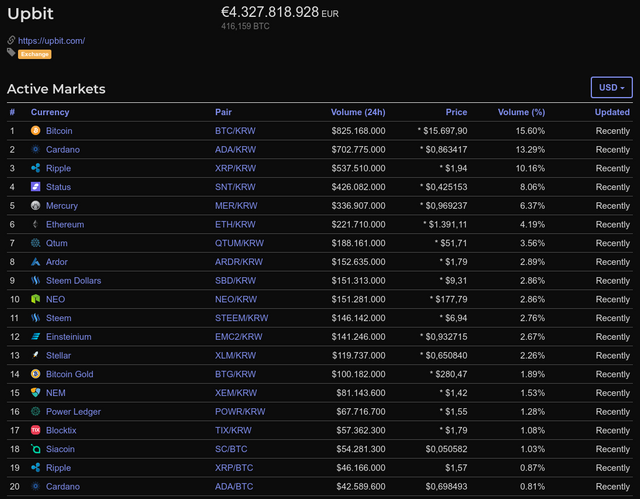
Task: Click the Active Markets heading
Action: coord(56,89)
